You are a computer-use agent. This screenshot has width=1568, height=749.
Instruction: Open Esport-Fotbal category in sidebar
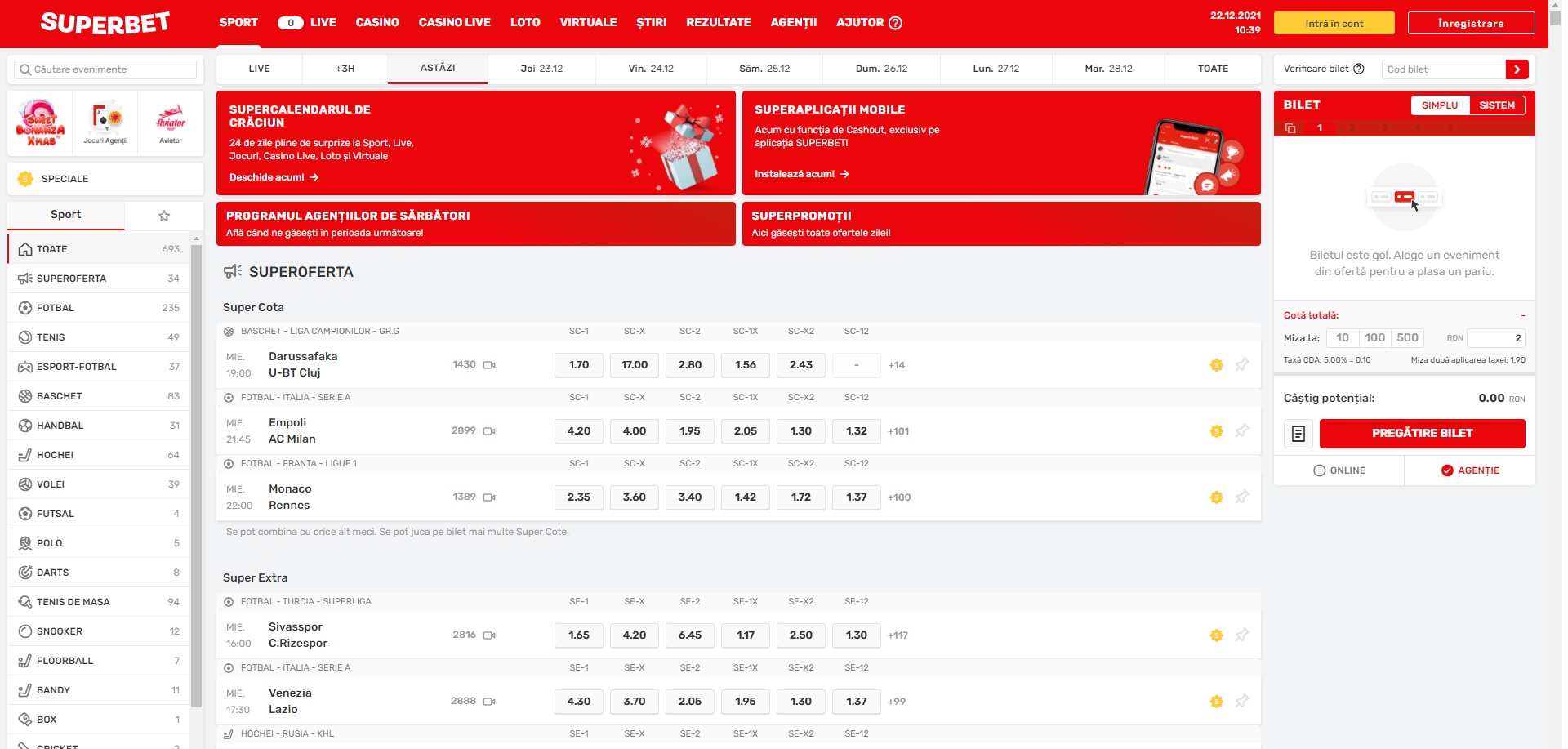coord(99,367)
